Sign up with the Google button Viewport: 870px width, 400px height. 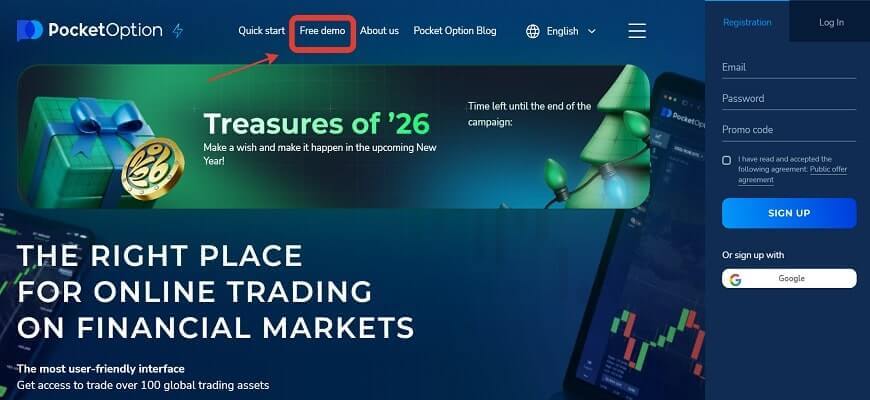pyautogui.click(x=789, y=279)
